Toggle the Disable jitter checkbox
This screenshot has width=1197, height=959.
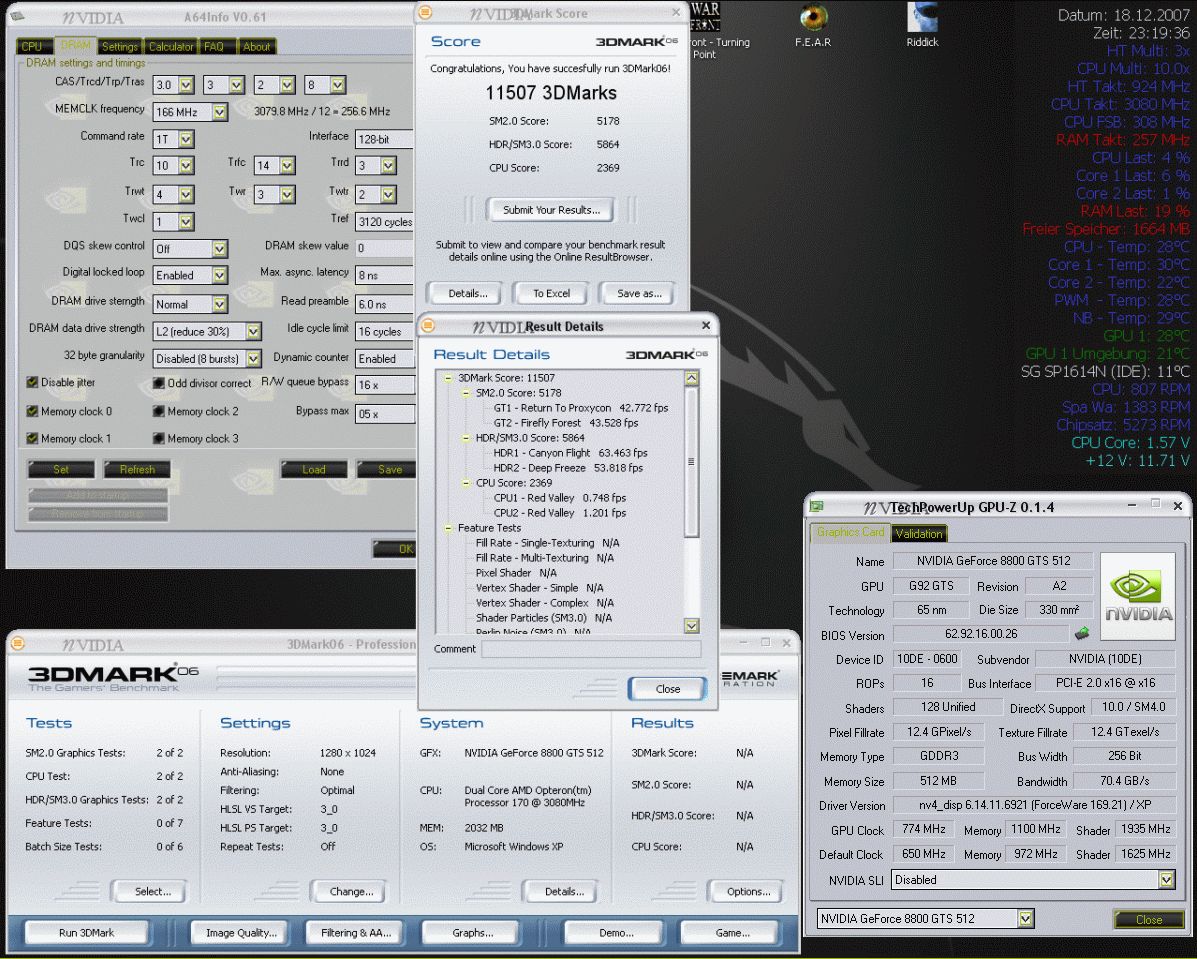coord(32,383)
